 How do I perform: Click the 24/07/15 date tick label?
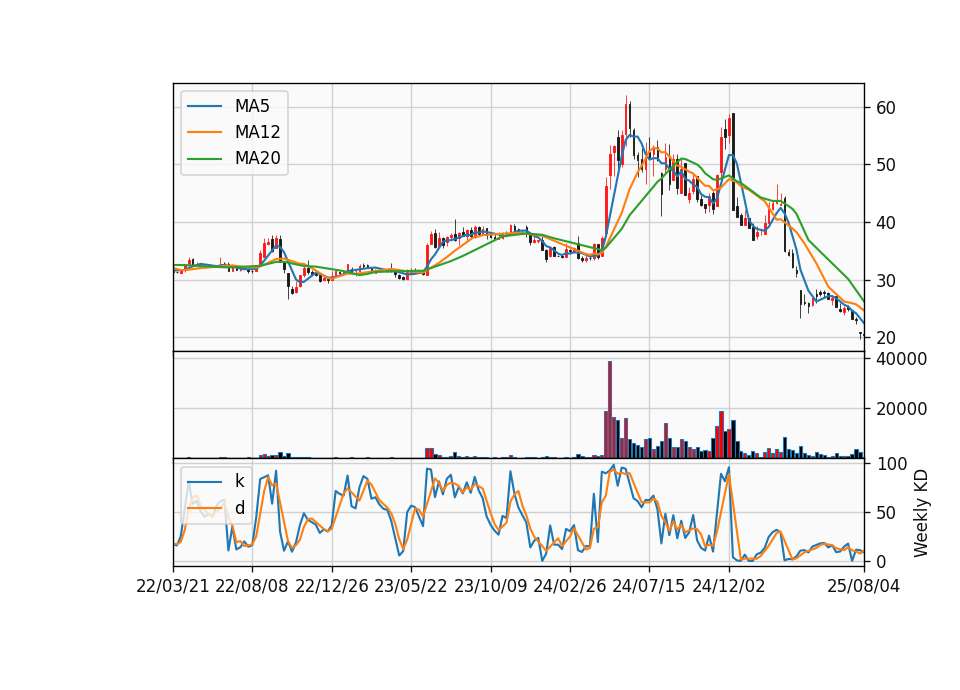coord(649,587)
